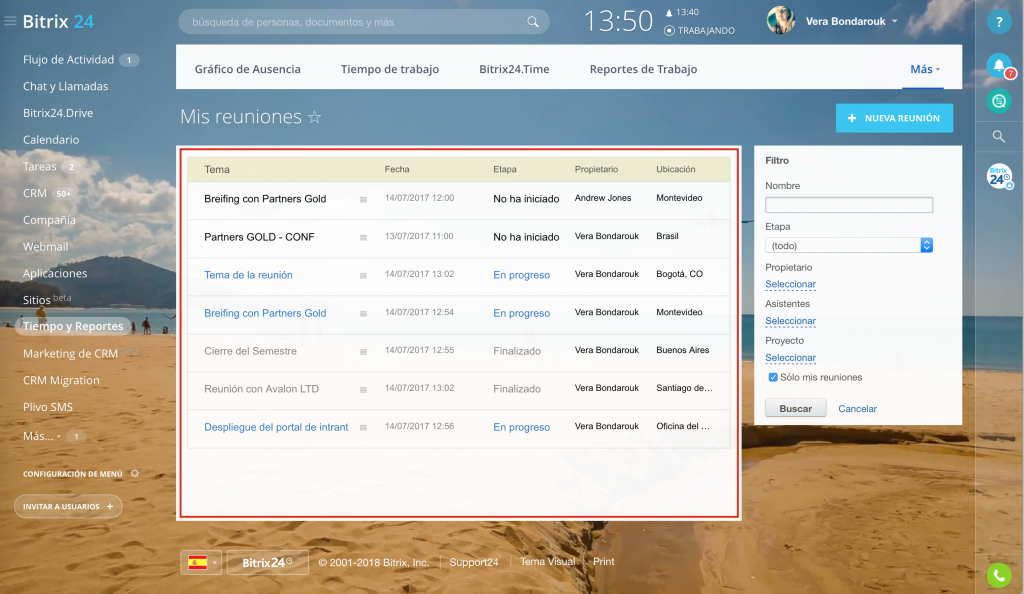The height and width of the screenshot is (594, 1024).
Task: Go to Reportes de Trabajo tab
Action: point(643,69)
